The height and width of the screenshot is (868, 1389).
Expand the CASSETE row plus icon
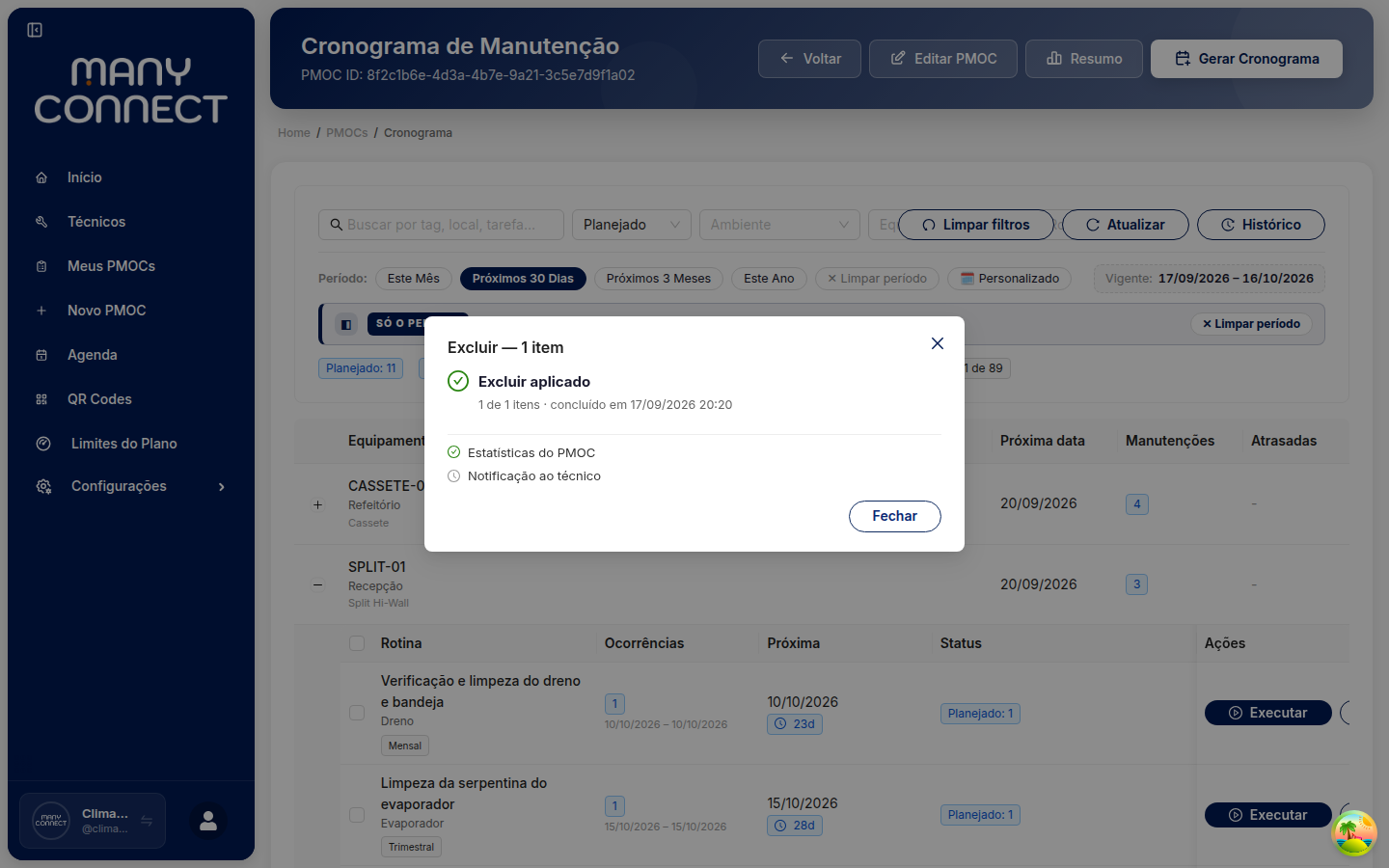pos(318,504)
